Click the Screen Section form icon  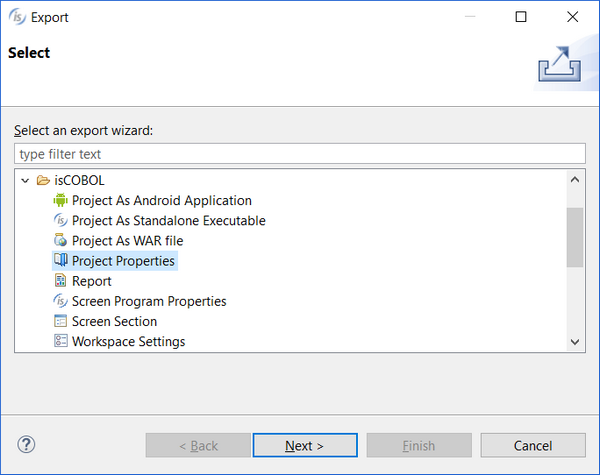pos(60,321)
